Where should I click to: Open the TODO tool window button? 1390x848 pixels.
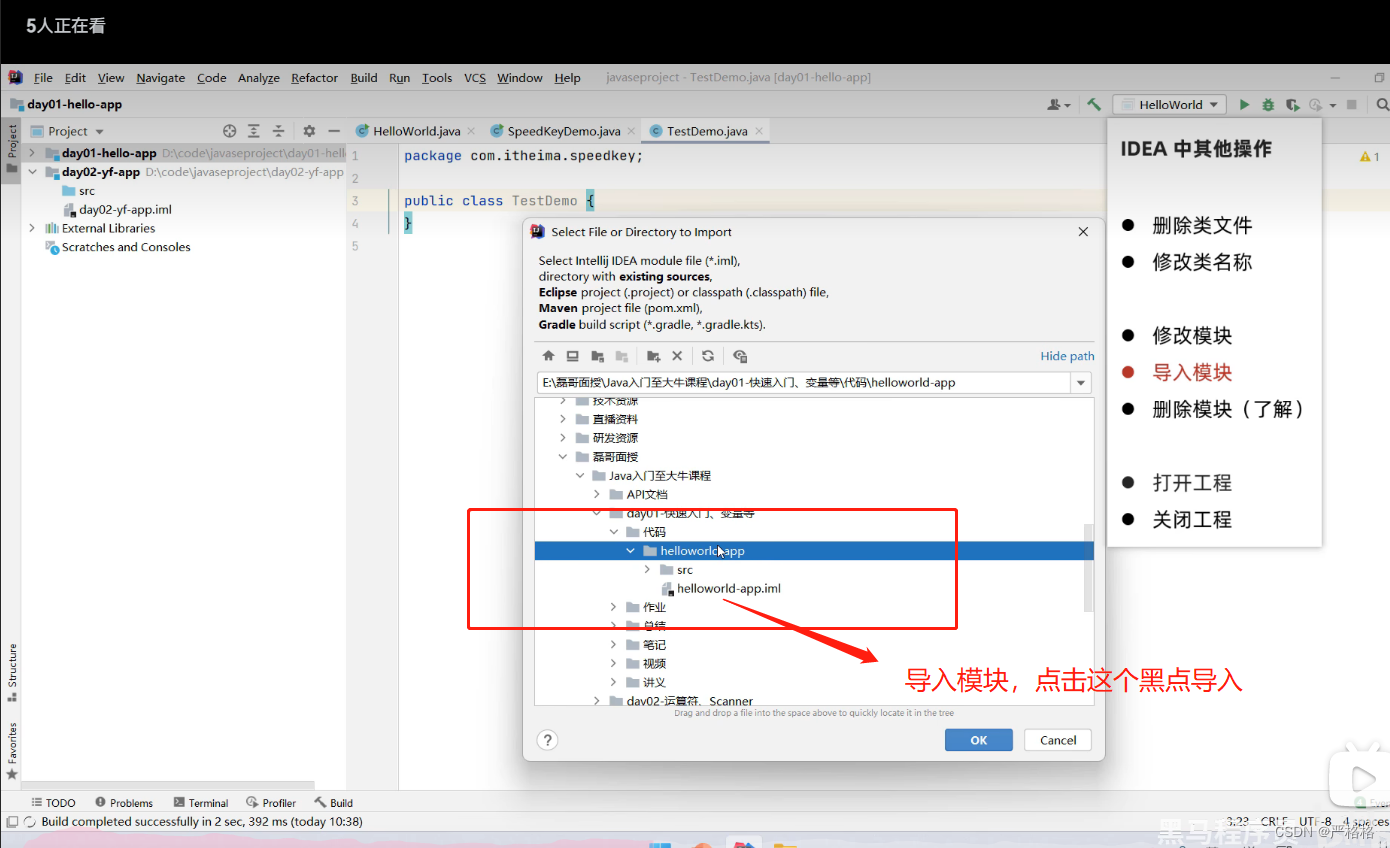pos(54,803)
